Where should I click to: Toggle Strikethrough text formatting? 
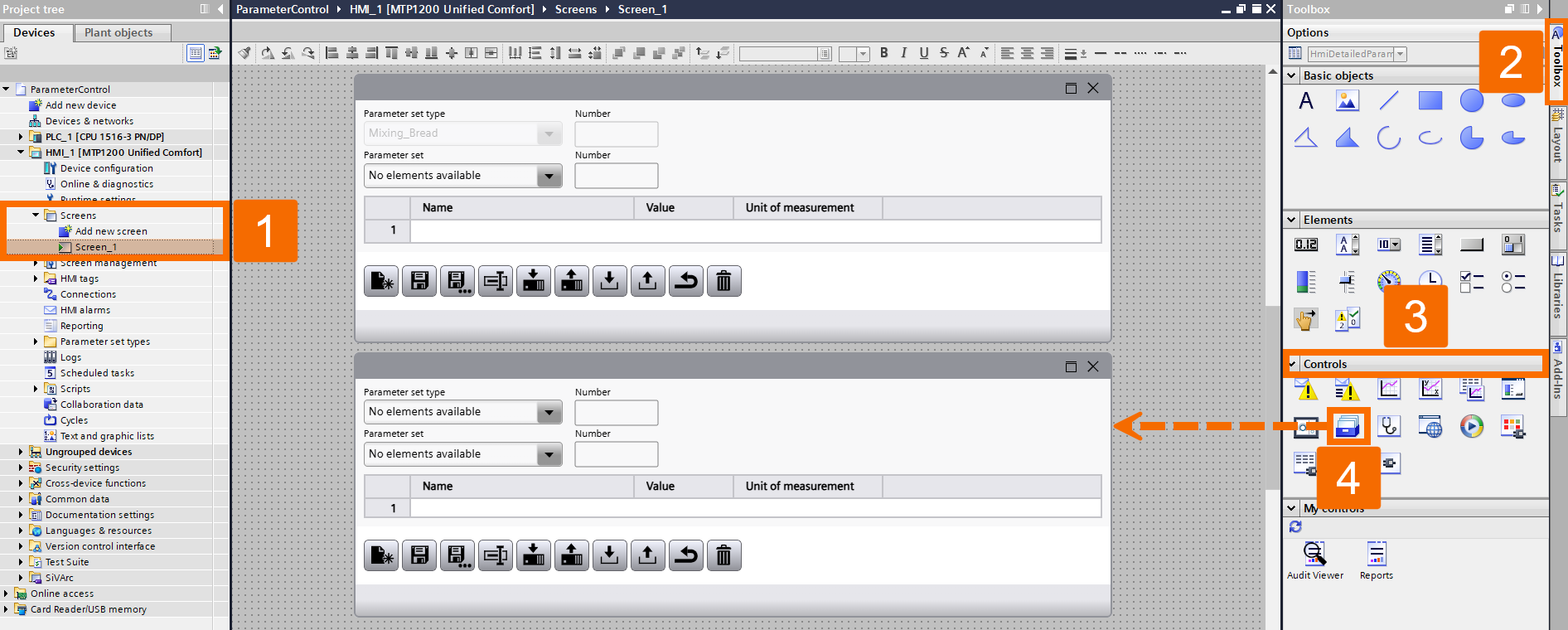tap(944, 53)
